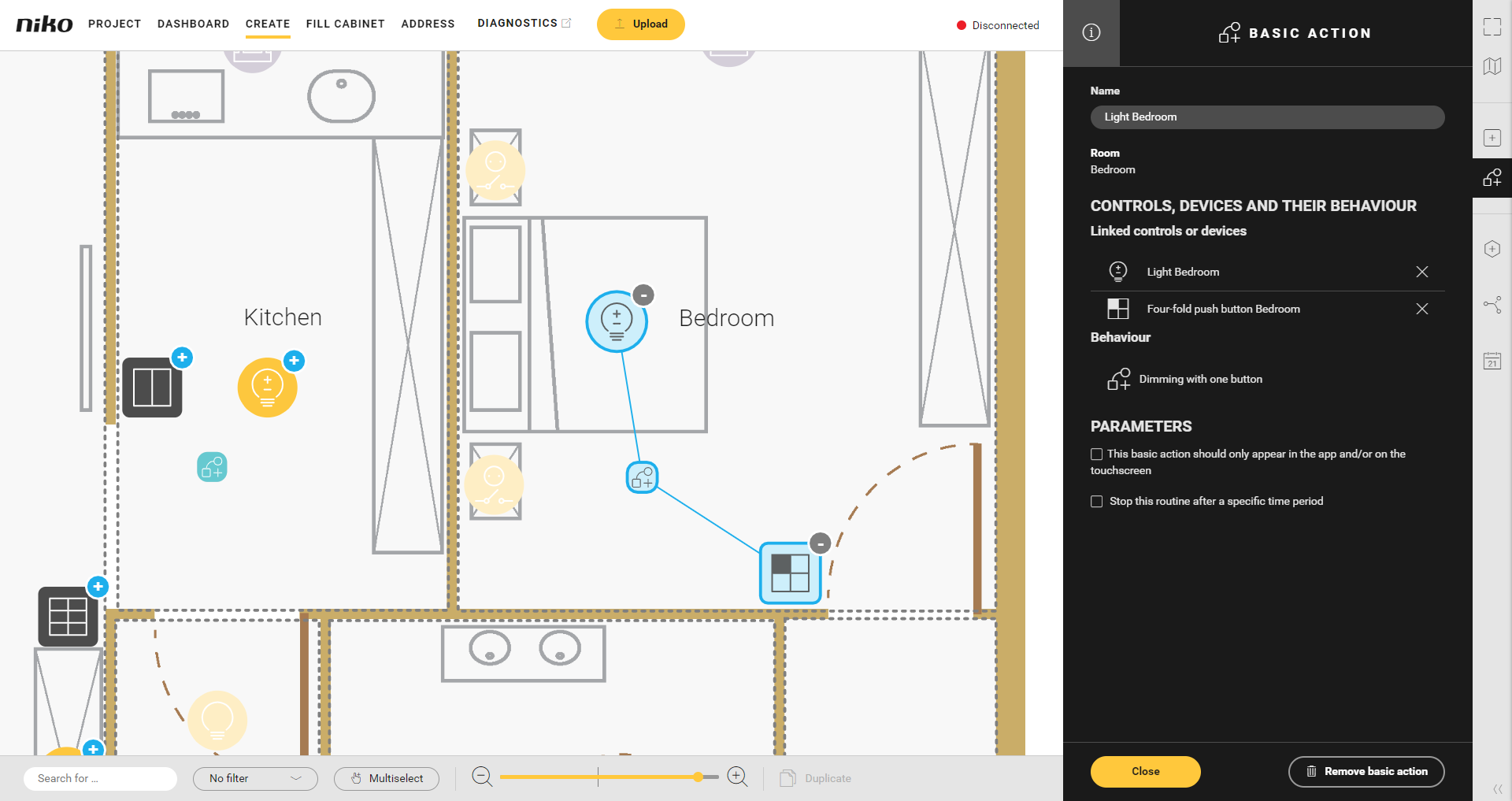The width and height of the screenshot is (1512, 801).
Task: Open the 'Dimming with one button' behaviour
Action: coord(1185,380)
